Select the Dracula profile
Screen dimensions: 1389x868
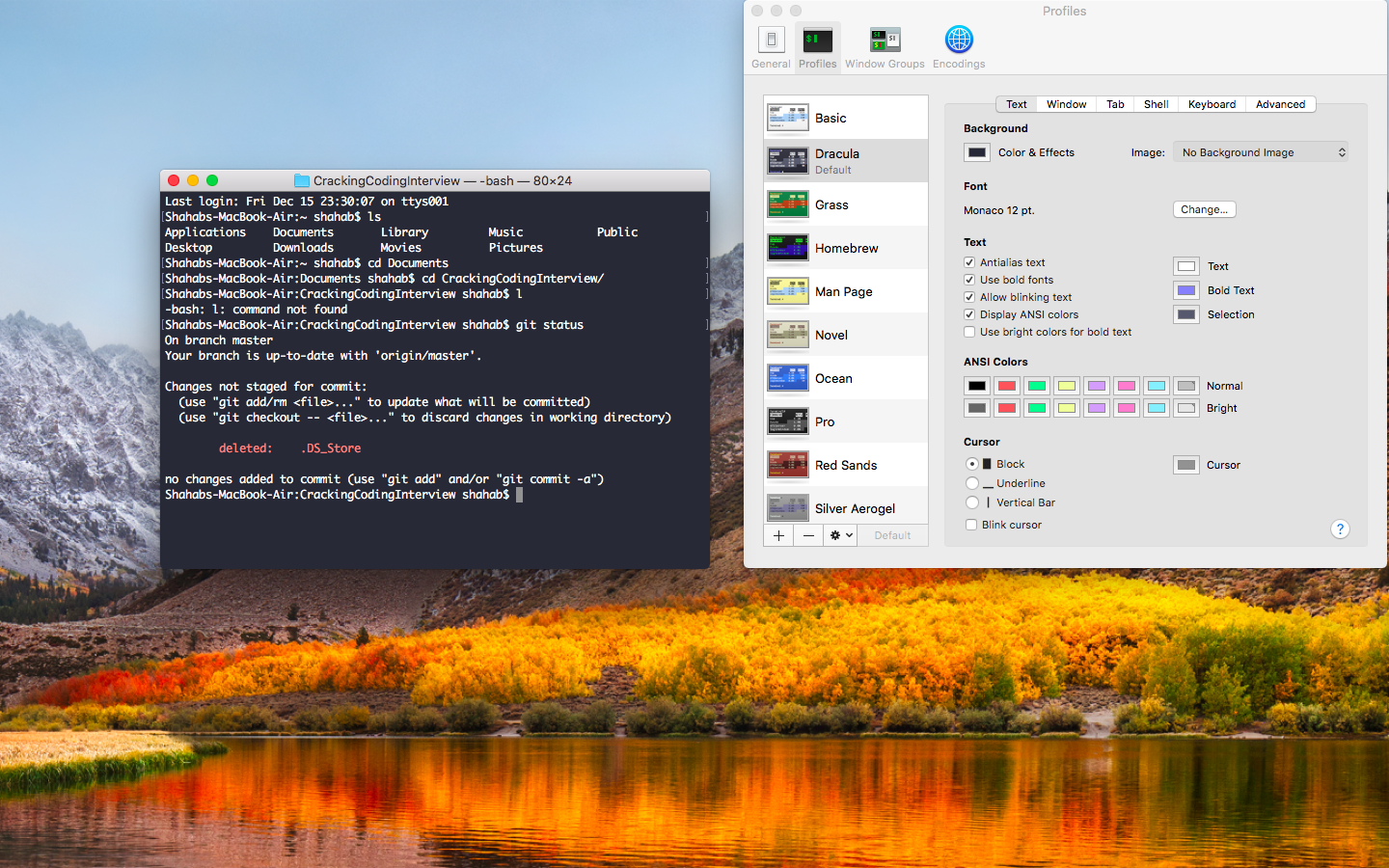click(846, 161)
